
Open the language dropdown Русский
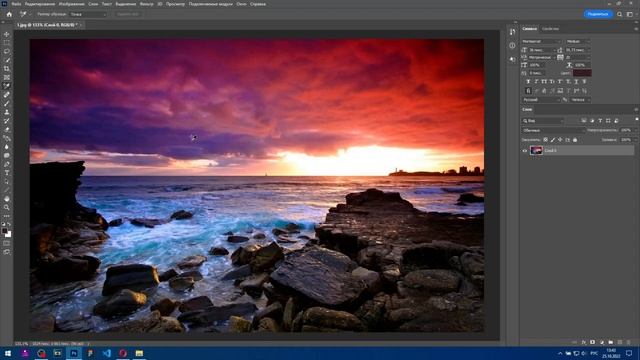tap(541, 100)
